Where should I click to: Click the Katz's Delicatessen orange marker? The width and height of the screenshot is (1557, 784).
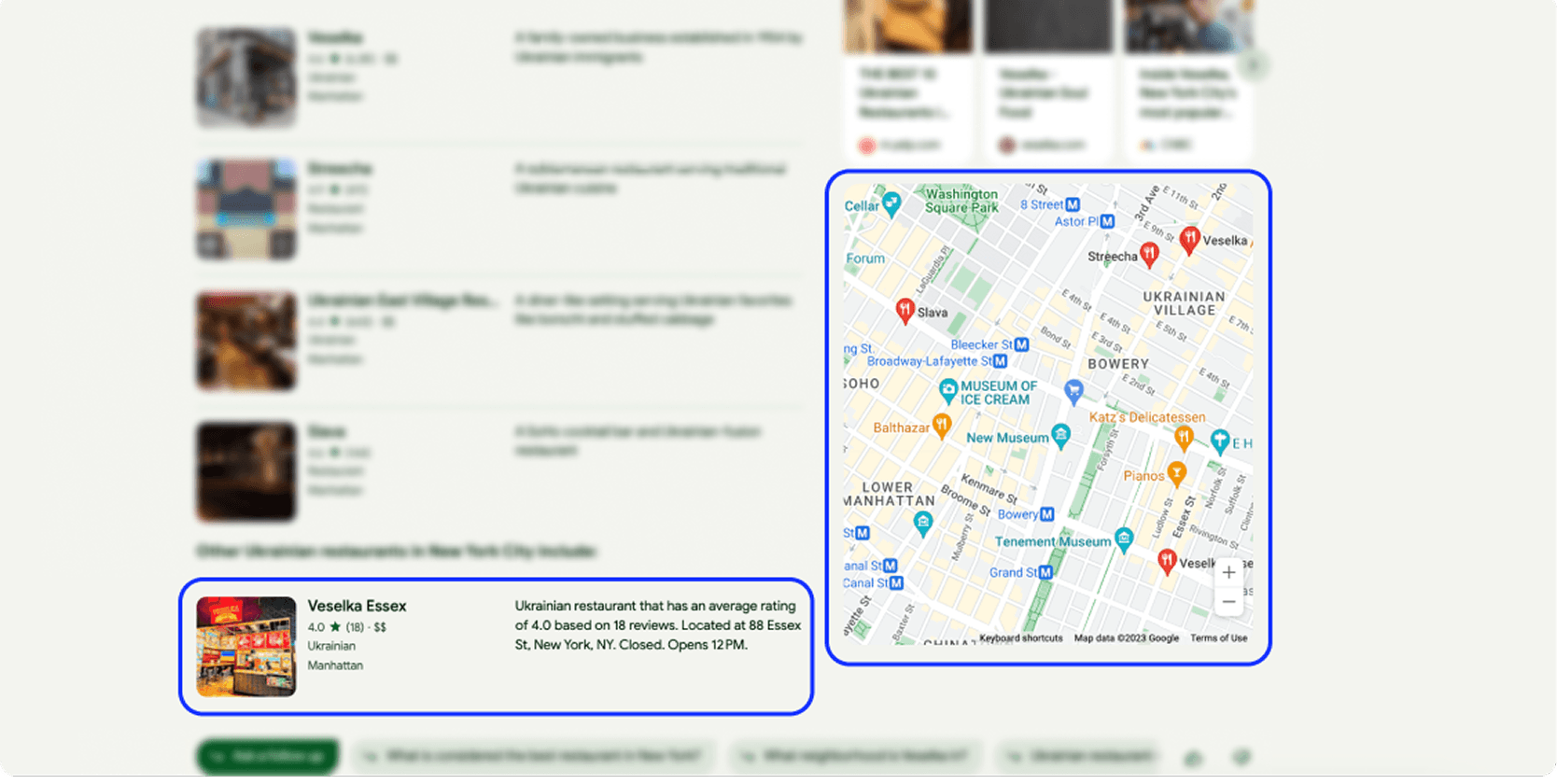click(x=1185, y=437)
